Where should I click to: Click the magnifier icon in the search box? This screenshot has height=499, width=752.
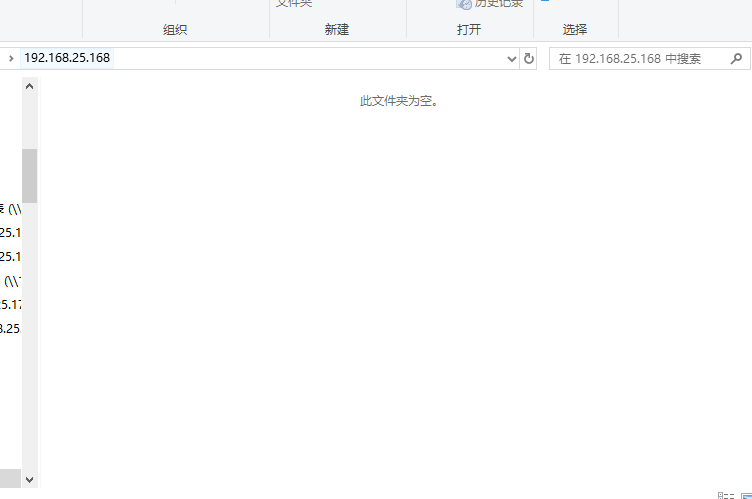[x=736, y=59]
